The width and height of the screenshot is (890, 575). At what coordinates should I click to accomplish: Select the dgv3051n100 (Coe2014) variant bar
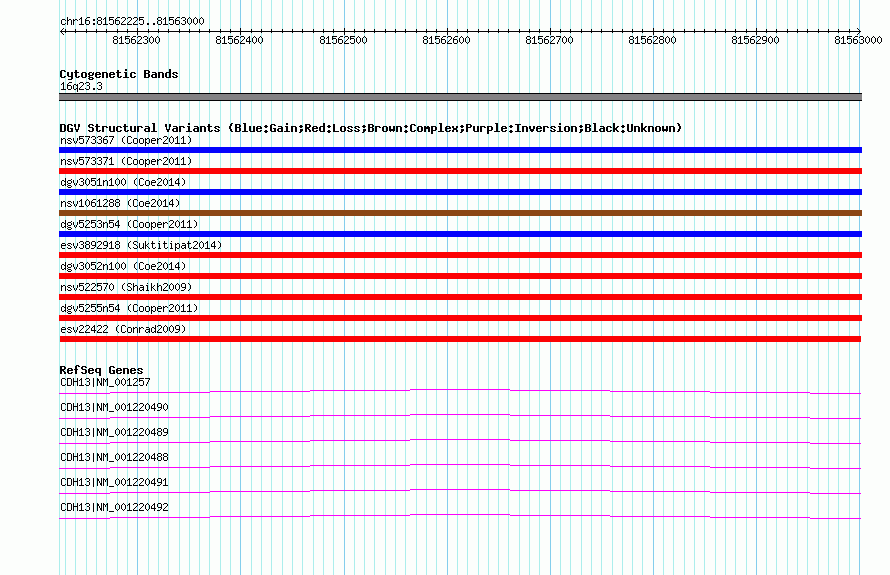tap(460, 192)
